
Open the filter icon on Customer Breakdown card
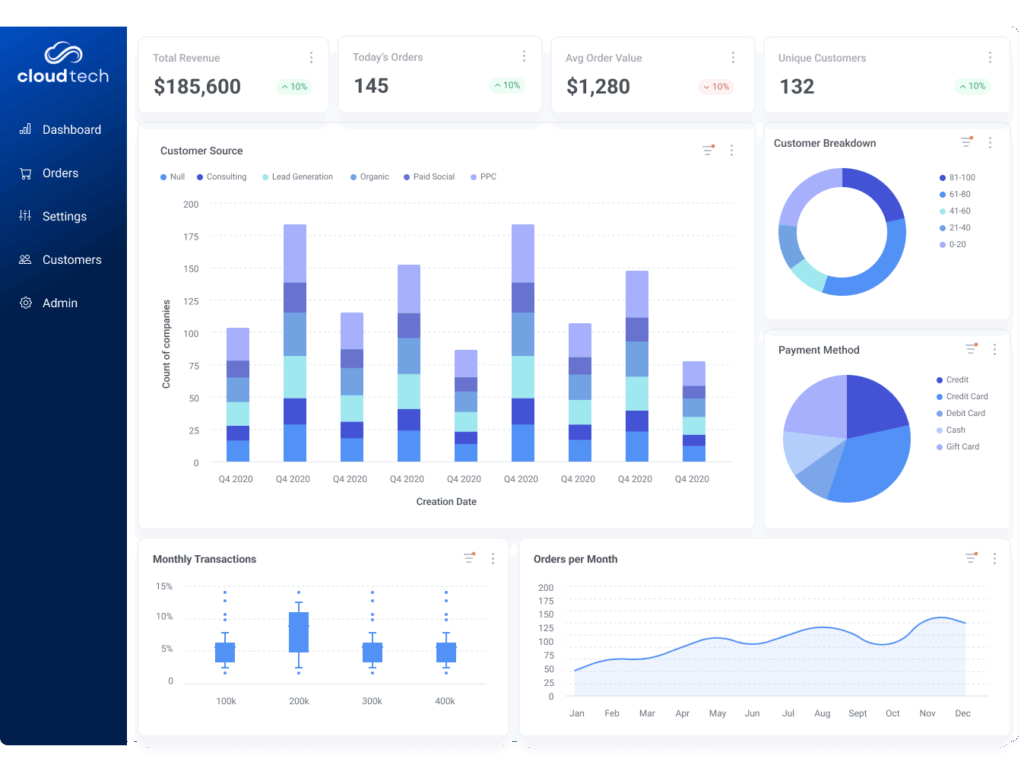tap(966, 143)
